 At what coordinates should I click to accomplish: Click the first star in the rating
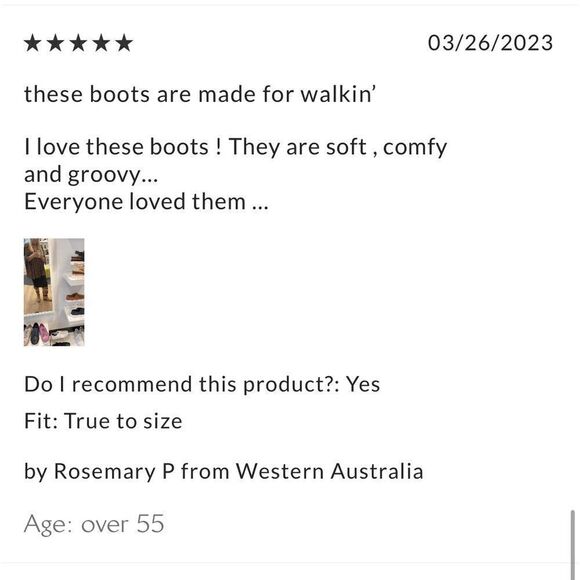pyautogui.click(x=33, y=43)
